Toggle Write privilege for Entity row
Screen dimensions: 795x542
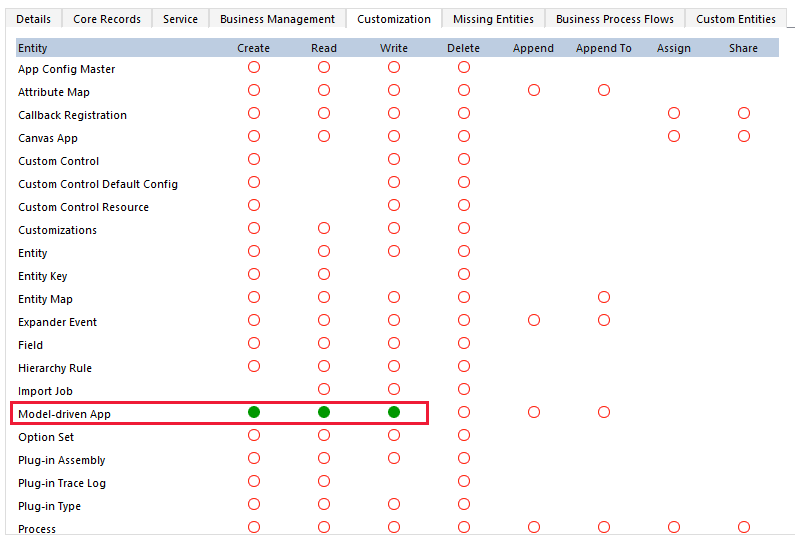point(394,251)
